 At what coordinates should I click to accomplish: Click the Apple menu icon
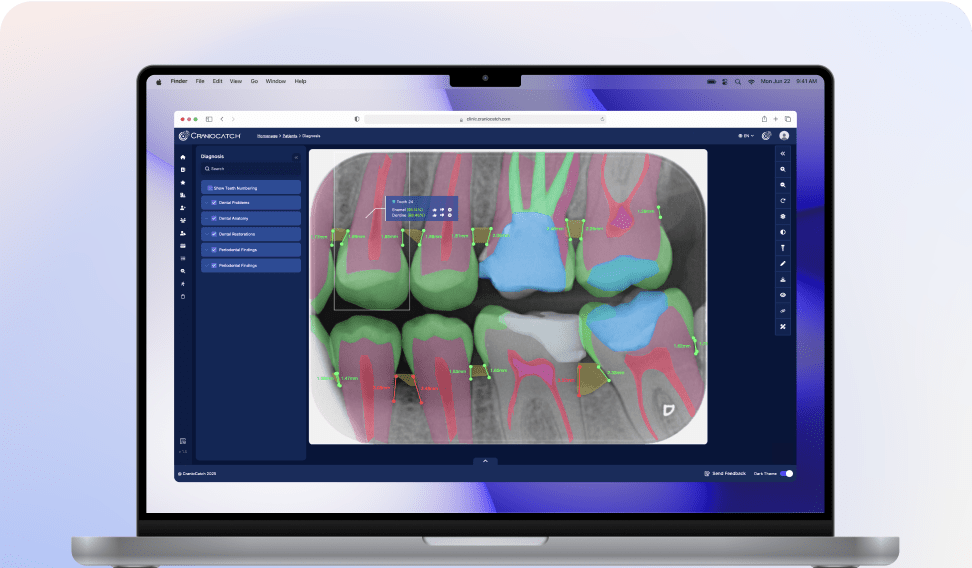(x=159, y=81)
